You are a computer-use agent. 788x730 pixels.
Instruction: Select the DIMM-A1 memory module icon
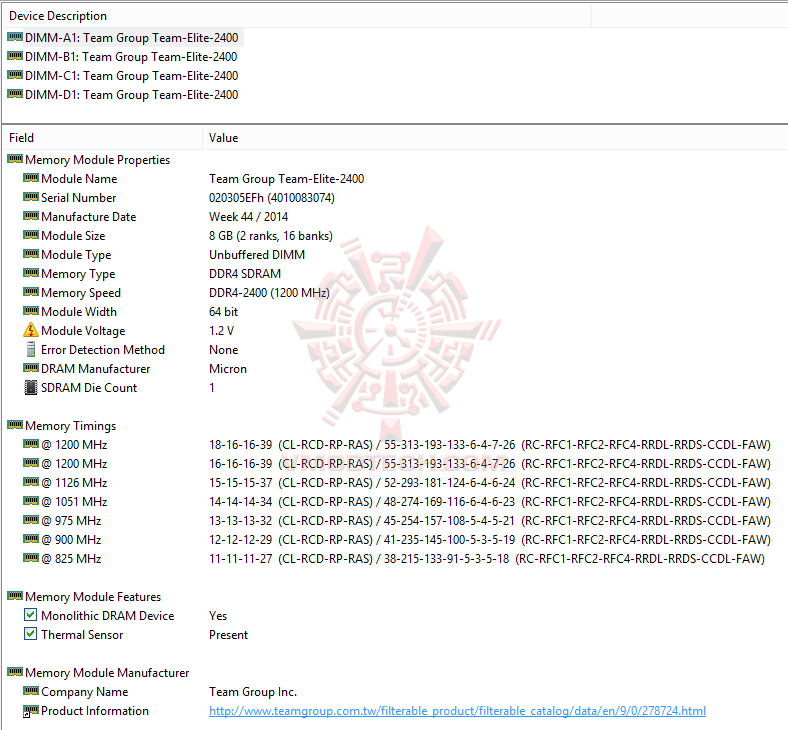pos(15,37)
